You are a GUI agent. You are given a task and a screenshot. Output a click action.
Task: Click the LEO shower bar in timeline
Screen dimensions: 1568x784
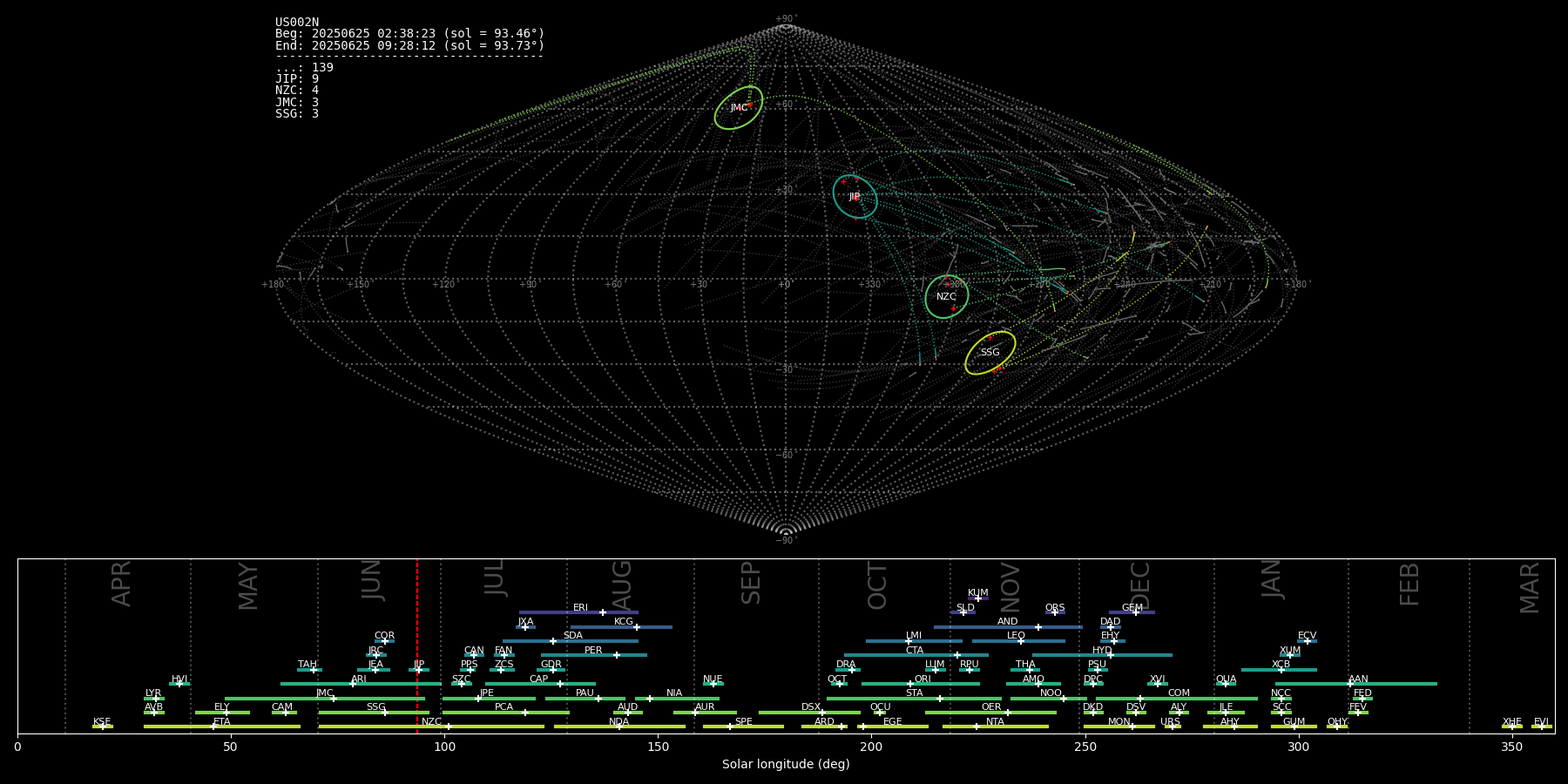[x=1018, y=641]
